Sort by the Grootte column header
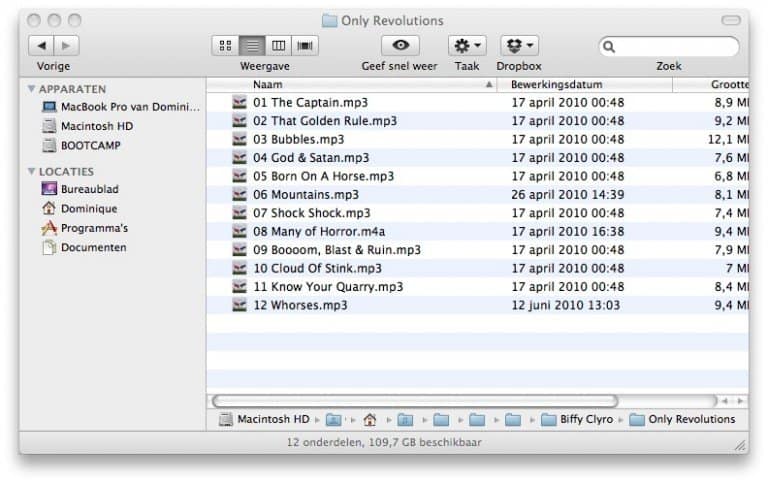Image resolution: width=768 pixels, height=483 pixels. [x=711, y=85]
